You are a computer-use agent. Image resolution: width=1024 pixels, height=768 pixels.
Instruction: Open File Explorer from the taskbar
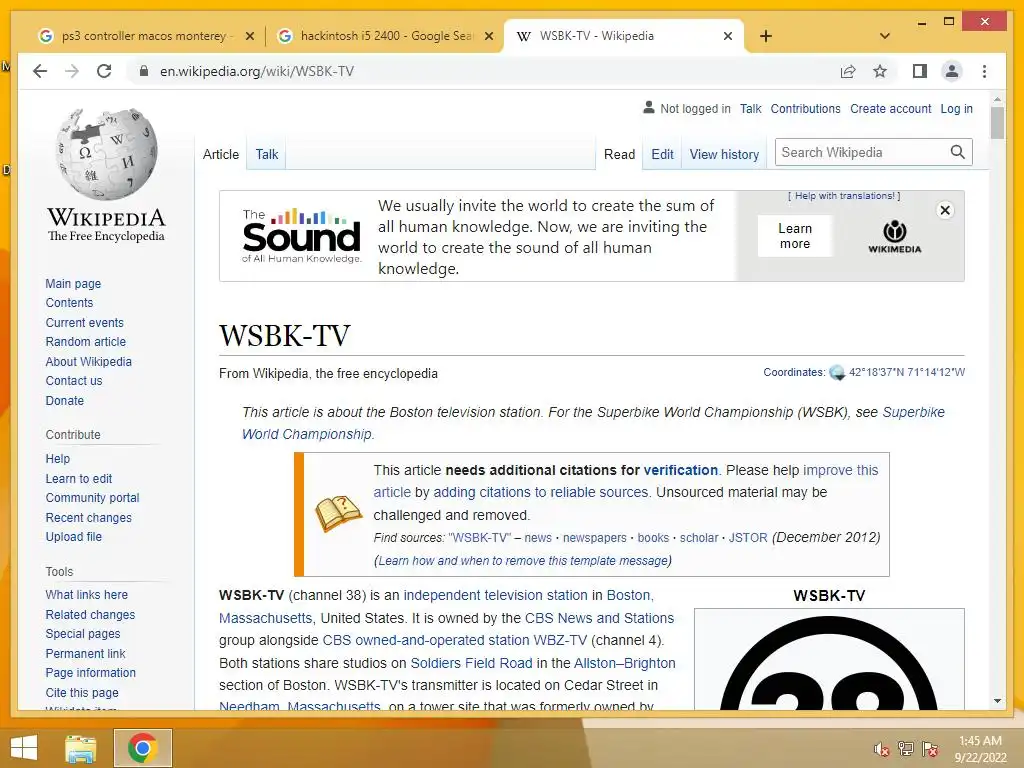(81, 748)
